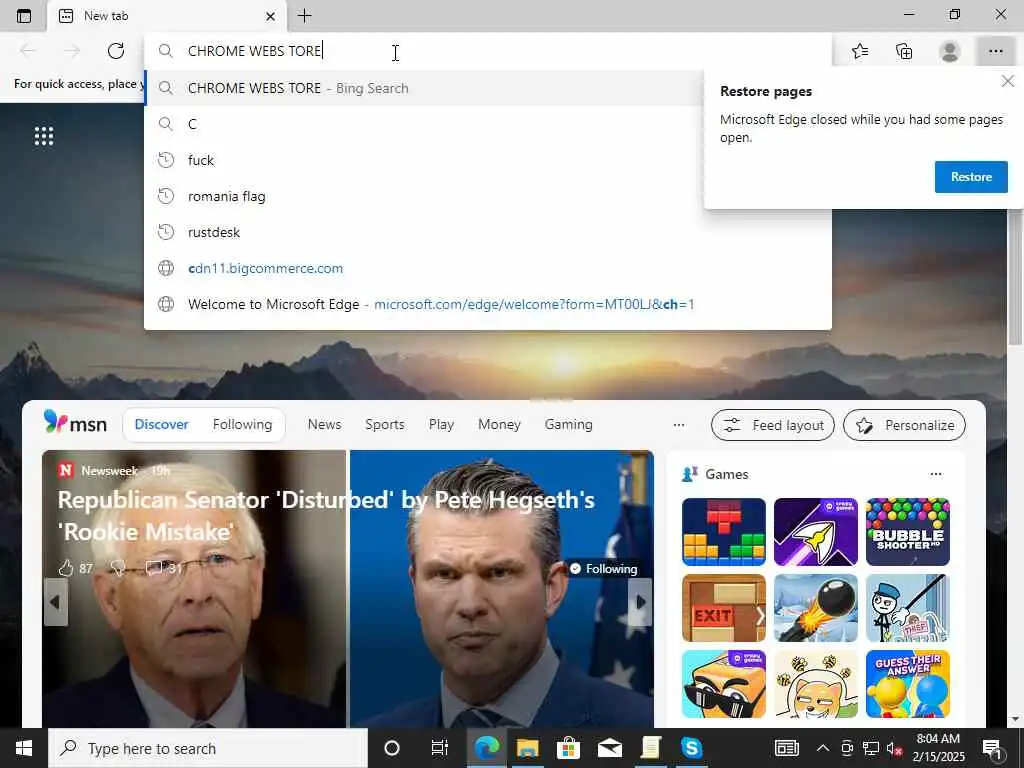Image resolution: width=1024 pixels, height=768 pixels.
Task: Click the Refresh page icon
Action: 116,51
